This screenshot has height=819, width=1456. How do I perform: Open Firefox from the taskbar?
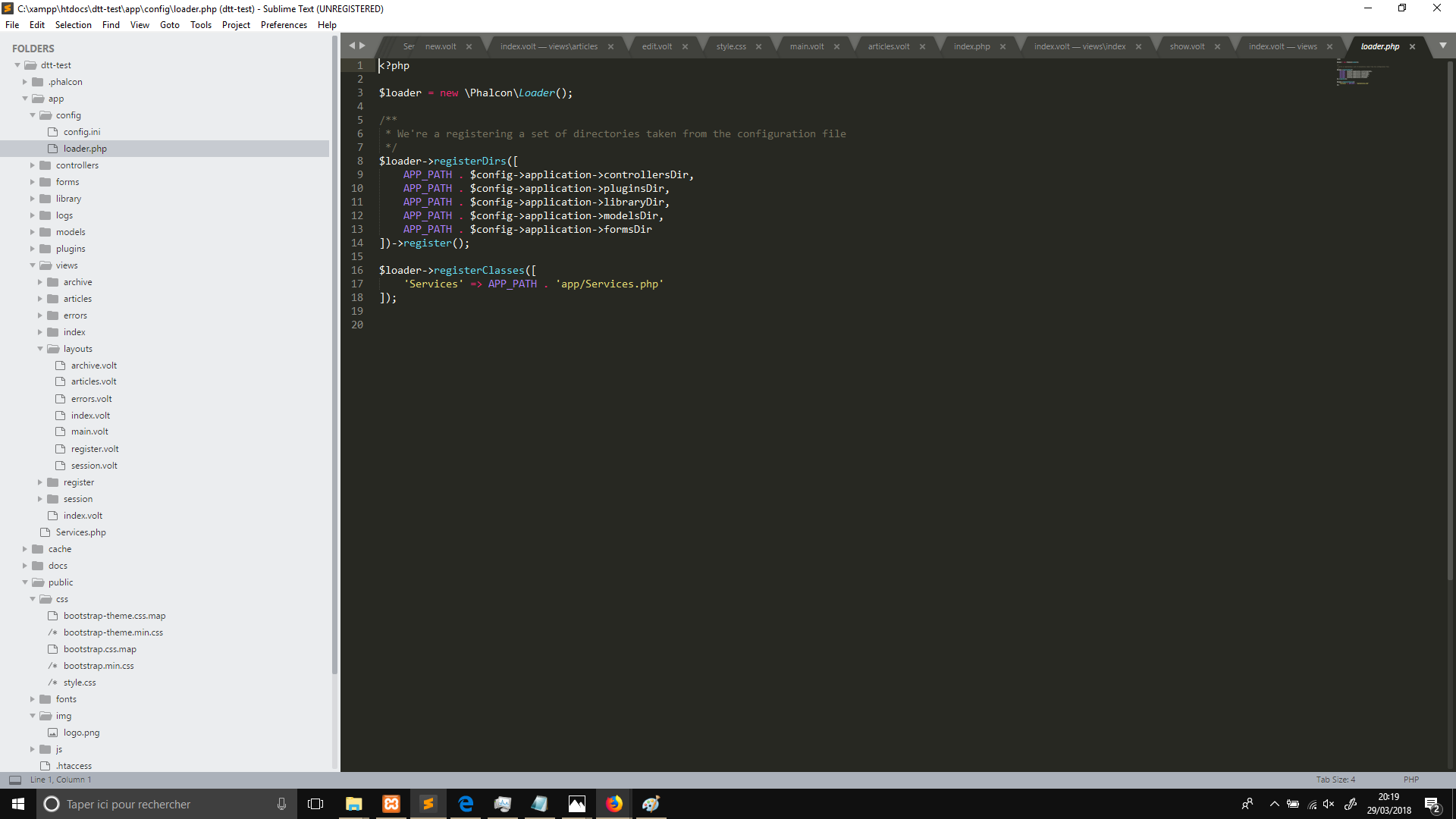click(614, 804)
